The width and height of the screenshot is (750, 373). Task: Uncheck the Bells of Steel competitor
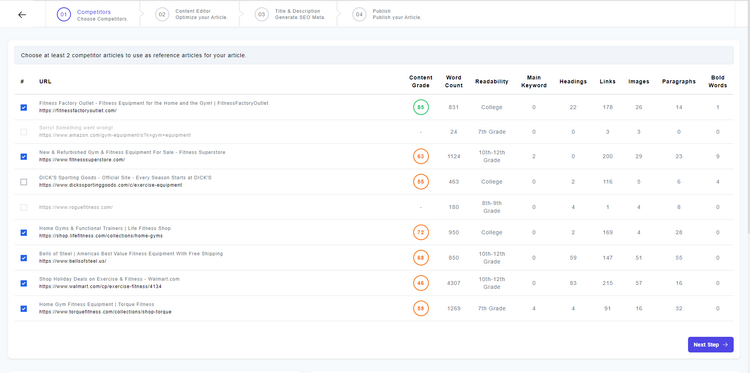23,258
